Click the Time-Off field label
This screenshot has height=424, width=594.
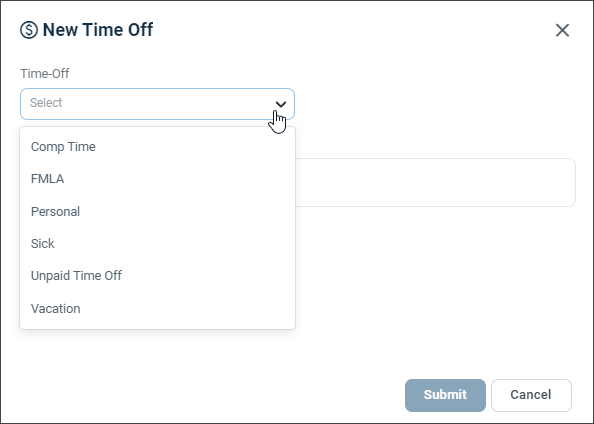(44, 74)
